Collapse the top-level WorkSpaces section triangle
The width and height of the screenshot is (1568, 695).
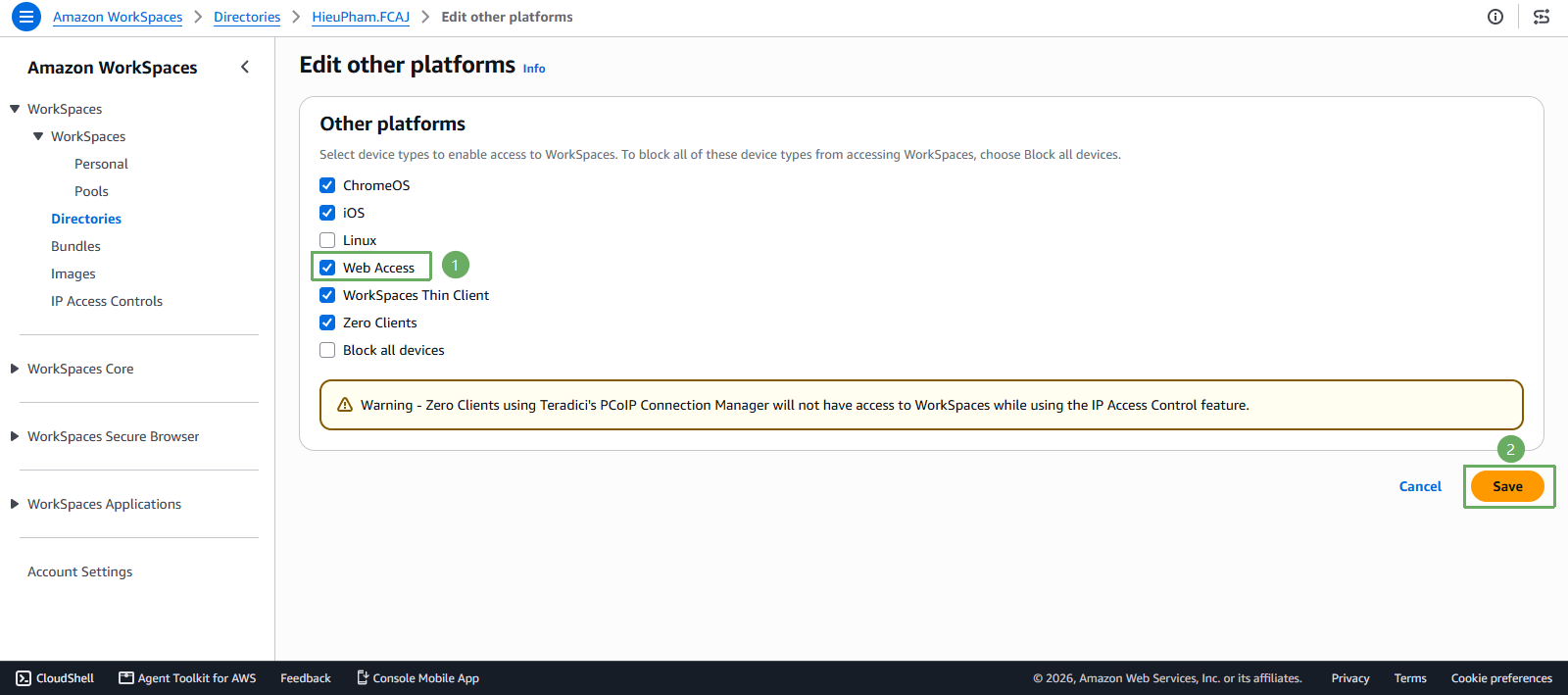tap(15, 109)
